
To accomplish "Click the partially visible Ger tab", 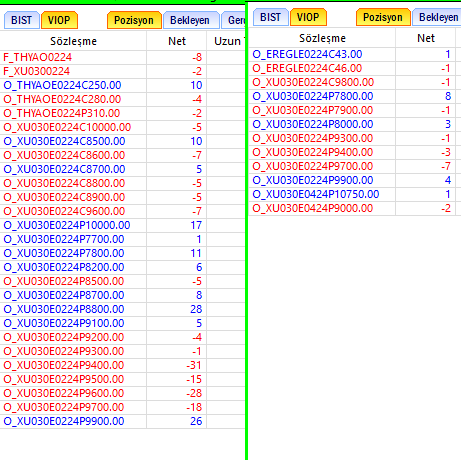I will [x=233, y=20].
